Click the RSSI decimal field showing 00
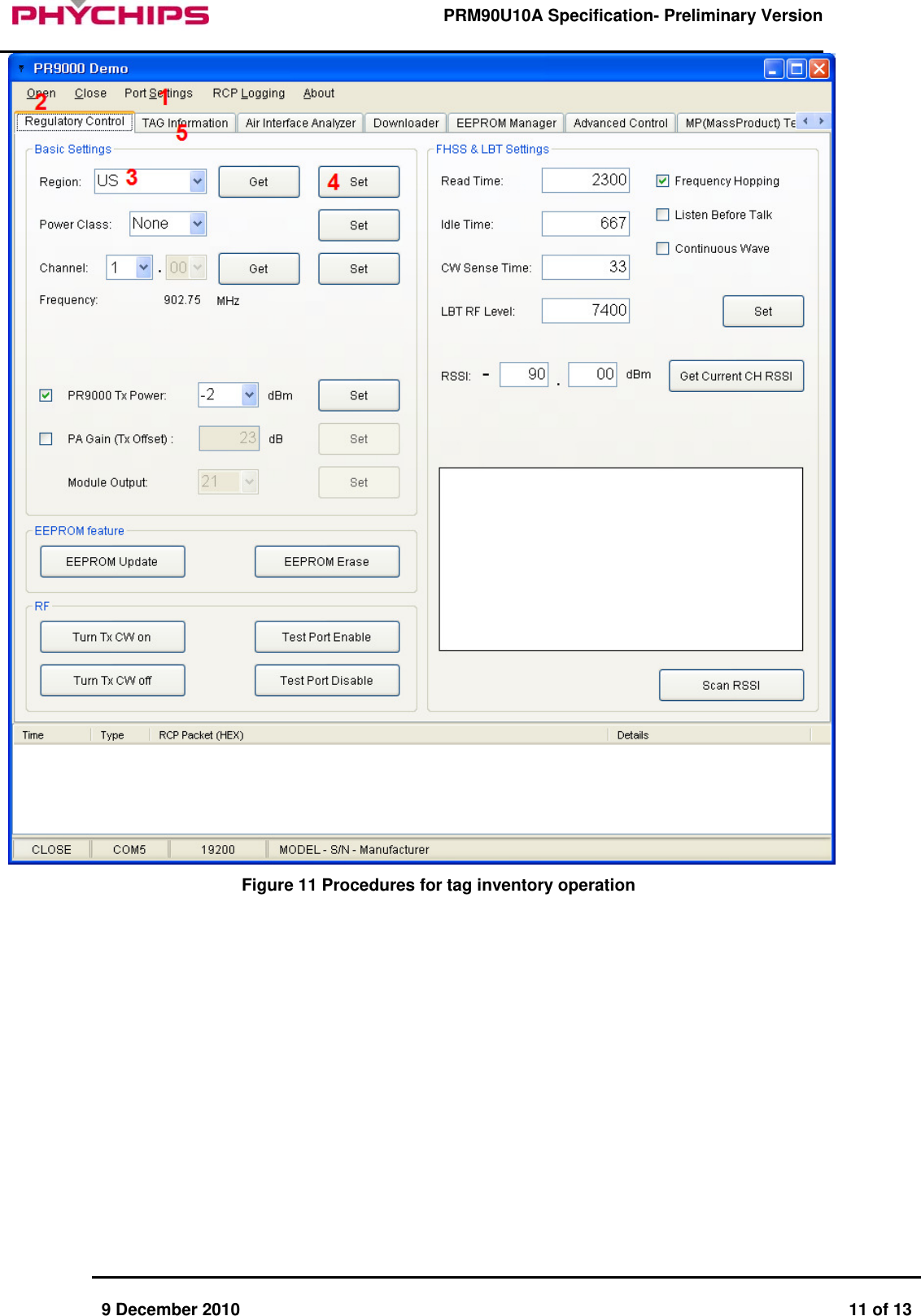Viewport: 921px width, 1316px height. coord(592,374)
